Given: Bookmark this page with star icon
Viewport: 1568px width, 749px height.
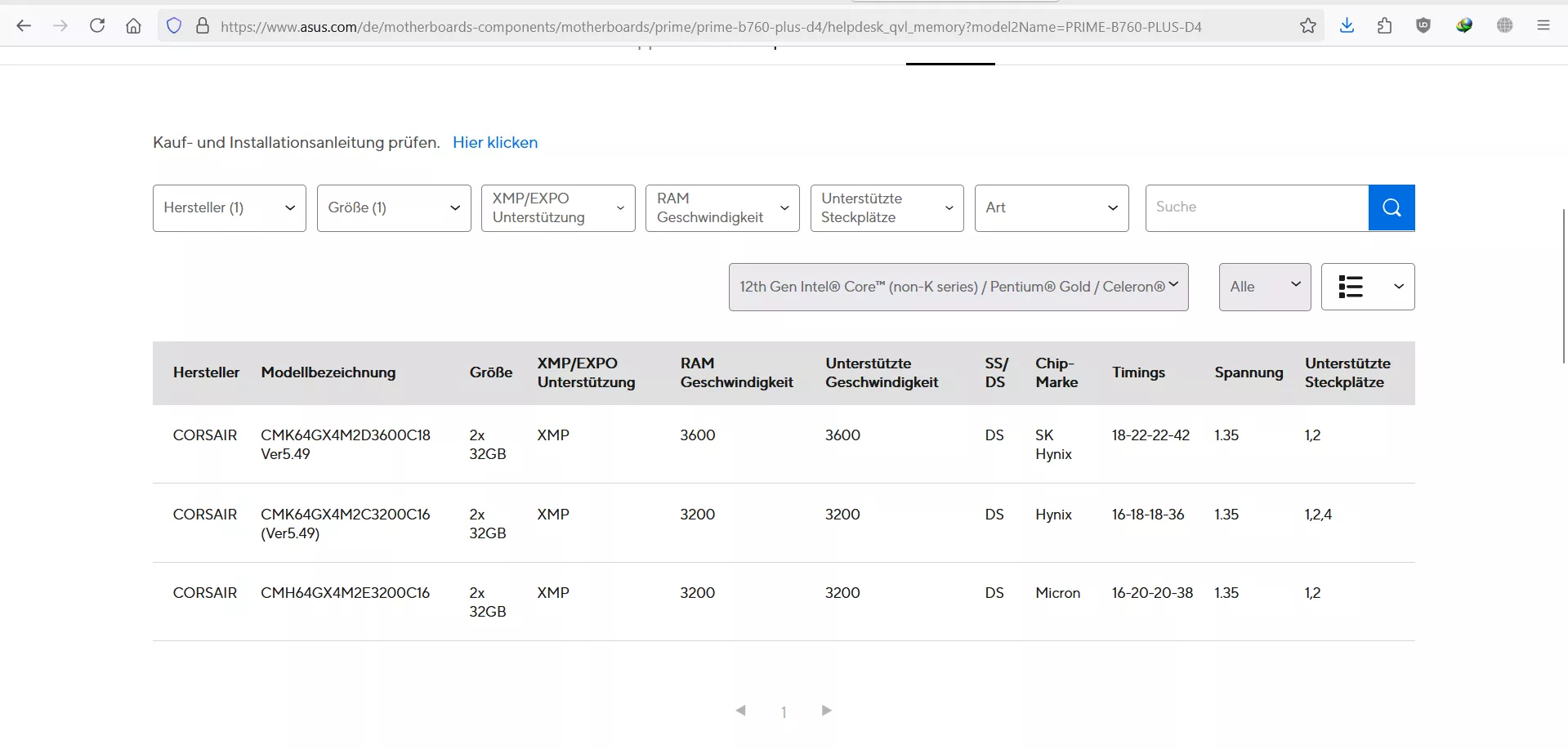Looking at the screenshot, I should [x=1308, y=26].
